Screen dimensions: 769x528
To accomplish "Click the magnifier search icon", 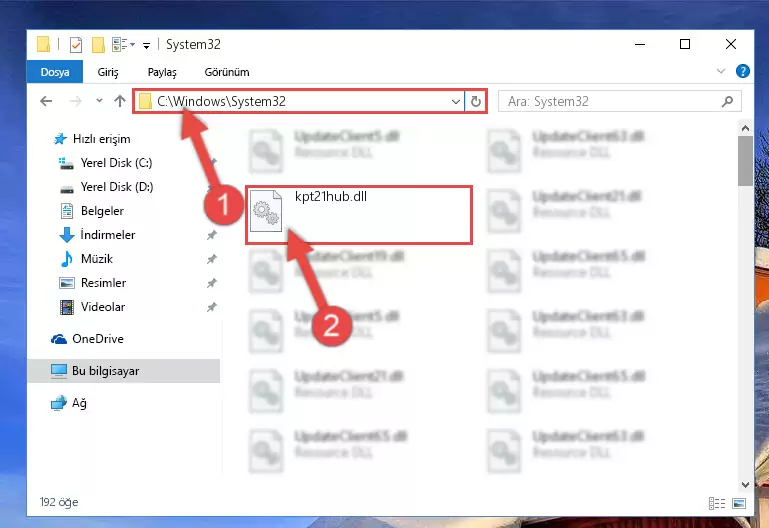I will click(x=727, y=101).
